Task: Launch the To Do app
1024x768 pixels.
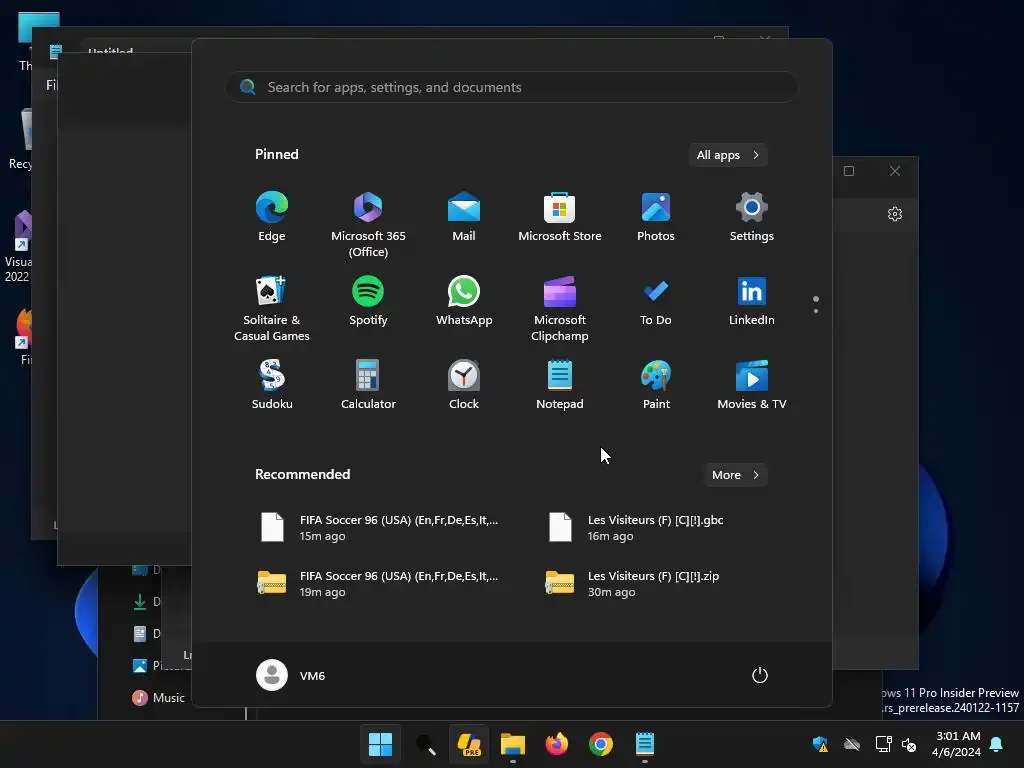Action: 656,301
